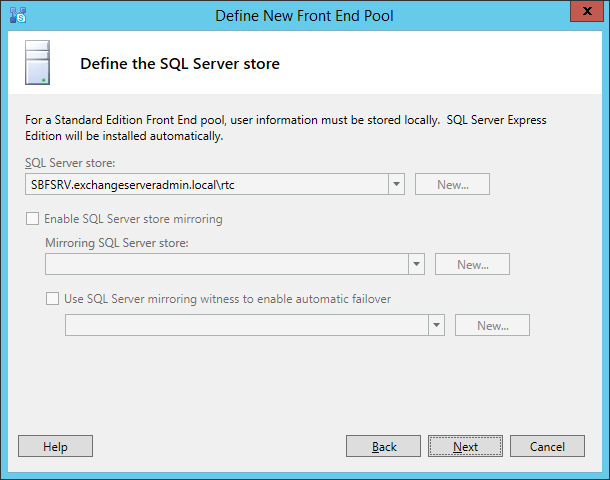Viewport: 610px width, 480px height.
Task: Go Back to the previous wizard step
Action: click(383, 446)
